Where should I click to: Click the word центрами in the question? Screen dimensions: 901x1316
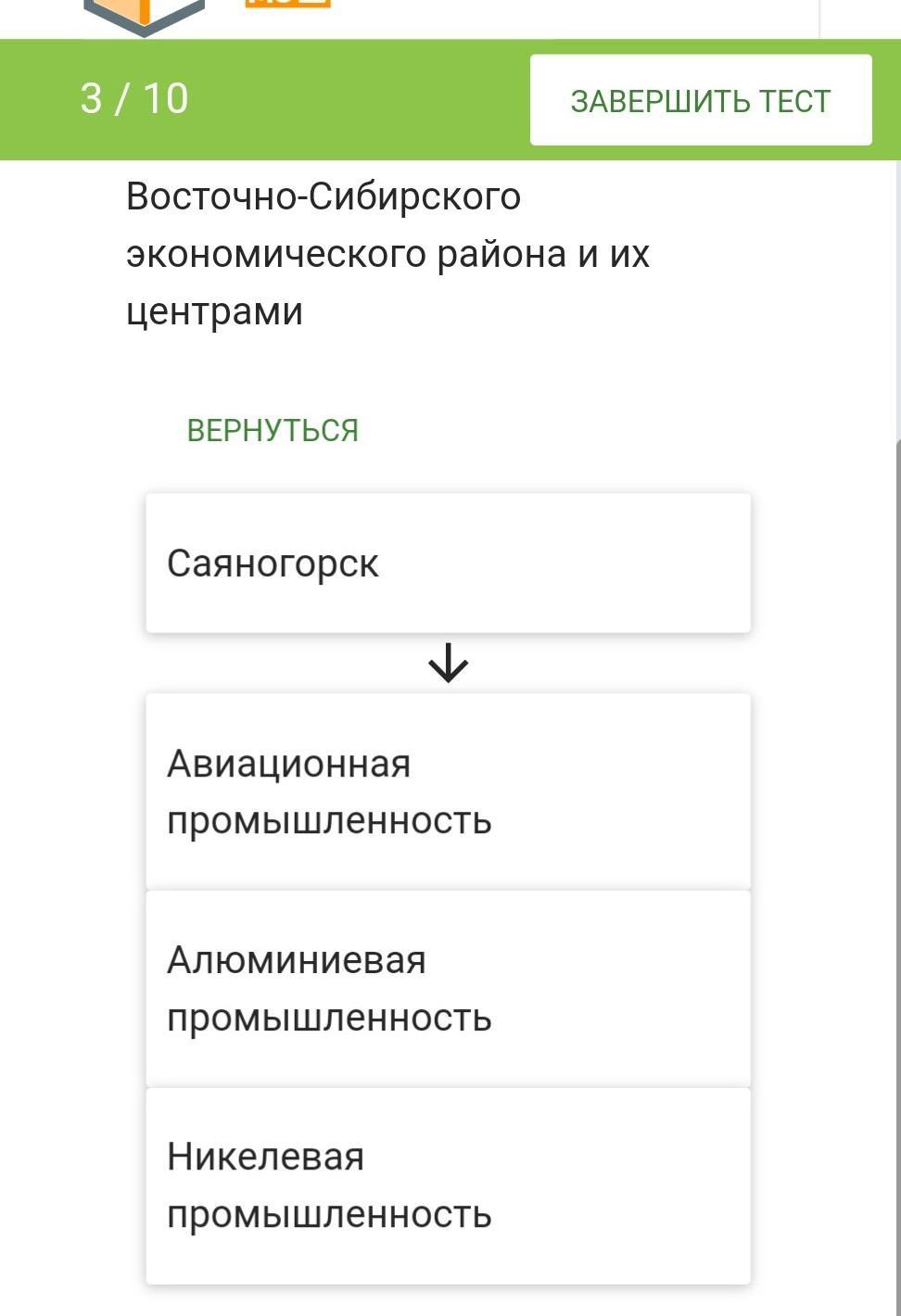[x=215, y=311]
